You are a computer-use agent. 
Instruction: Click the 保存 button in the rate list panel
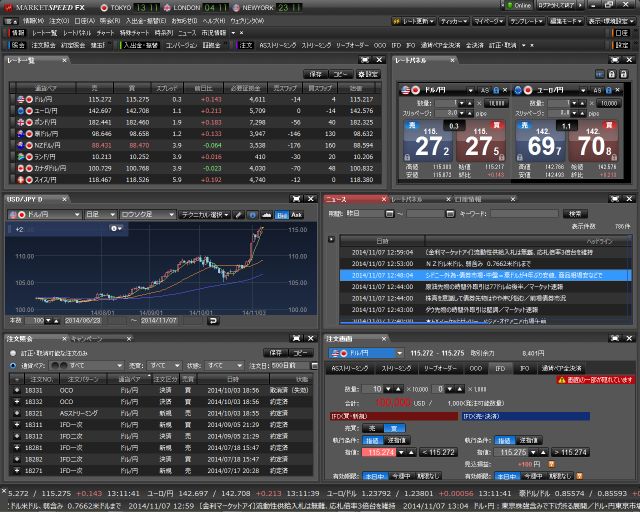316,74
